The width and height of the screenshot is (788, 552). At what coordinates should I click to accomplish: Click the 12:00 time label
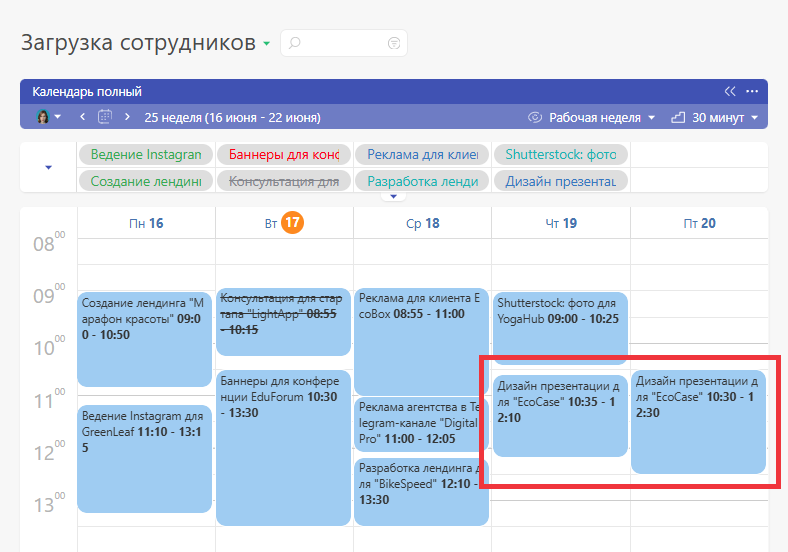[49, 451]
